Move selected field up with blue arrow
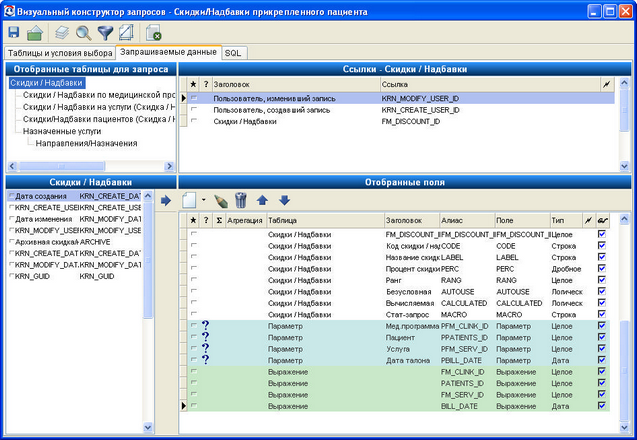The height and width of the screenshot is (440, 637). 262,200
